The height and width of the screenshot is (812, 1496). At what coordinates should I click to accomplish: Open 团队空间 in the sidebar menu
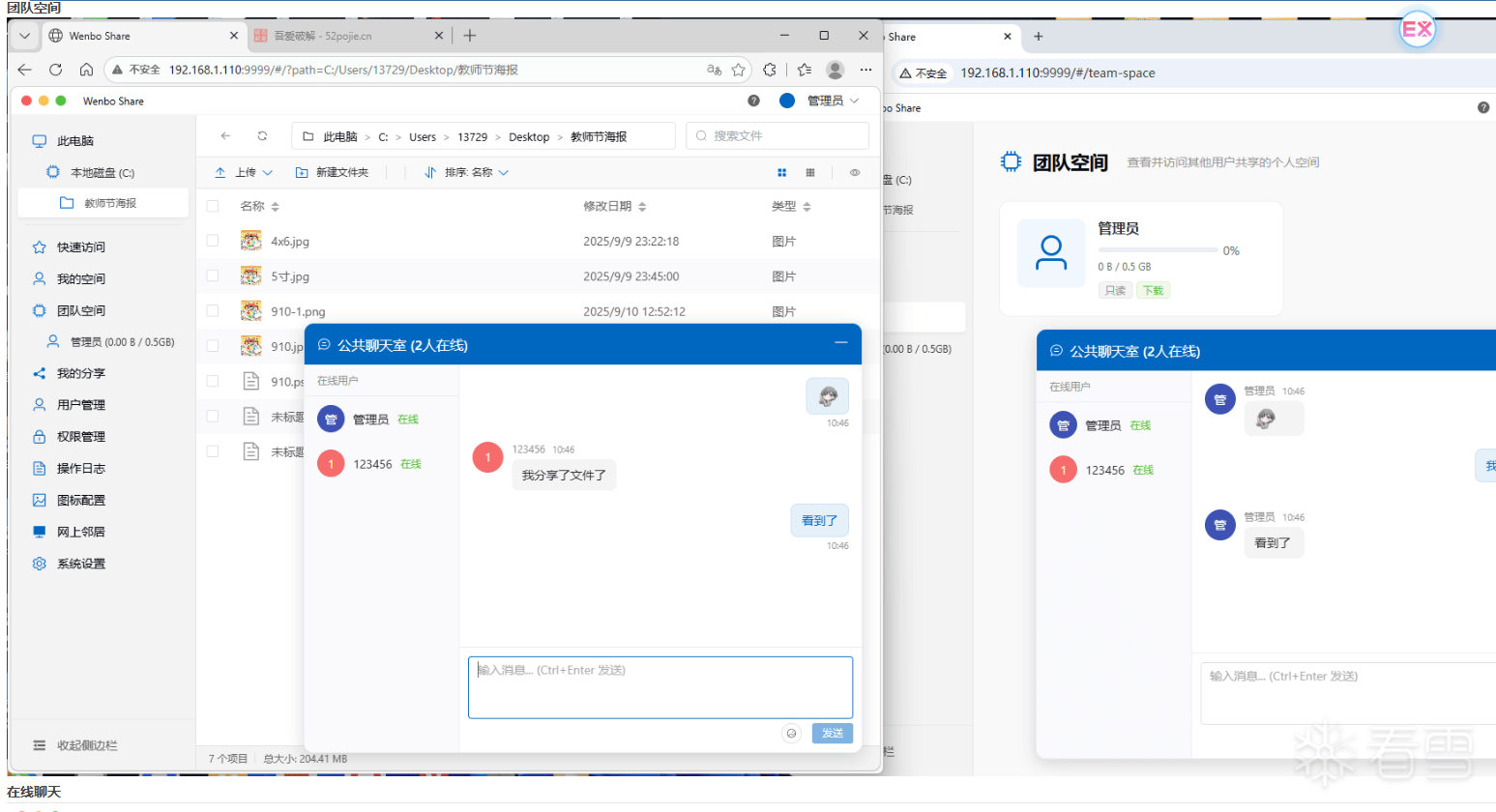80,311
